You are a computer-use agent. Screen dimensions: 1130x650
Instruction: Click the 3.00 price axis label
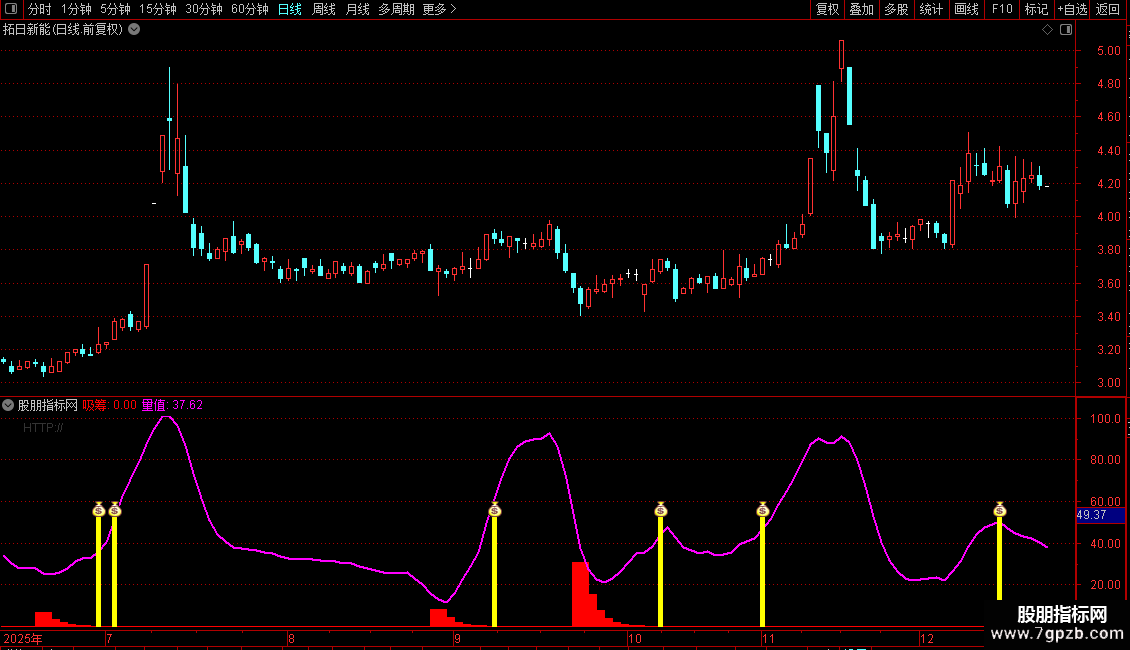coord(1108,383)
